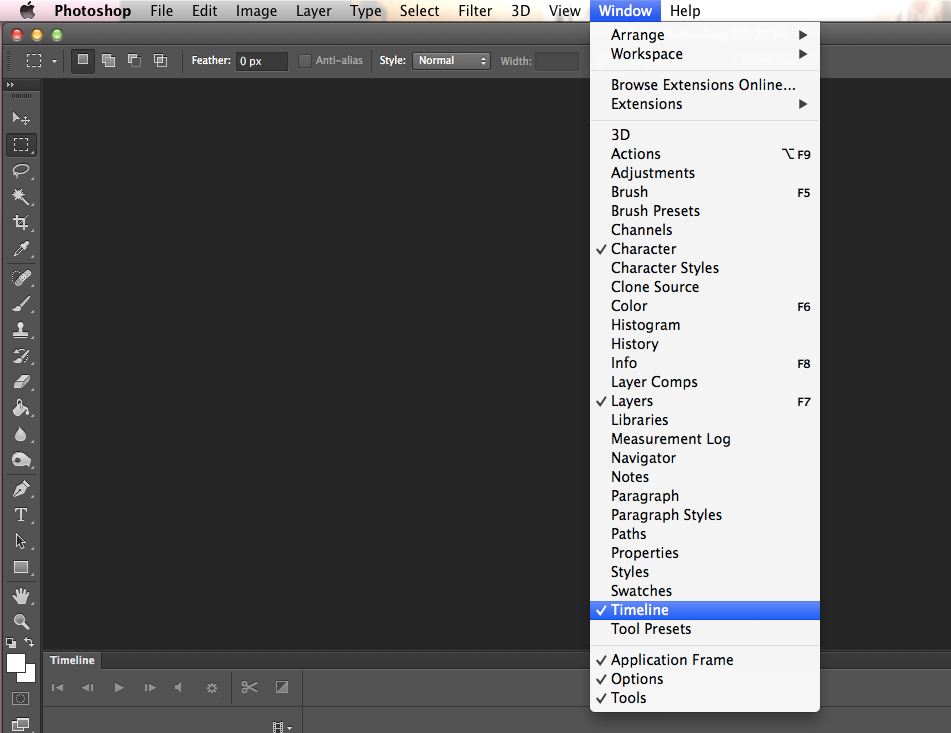The image size is (951, 733).
Task: Open the Histogram panel
Action: [705, 325]
